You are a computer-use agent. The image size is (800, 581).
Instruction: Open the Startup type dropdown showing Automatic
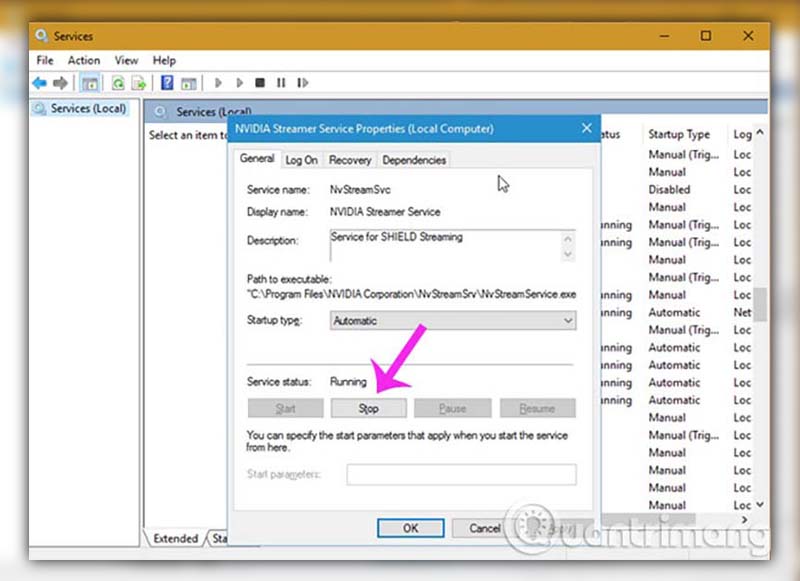coord(453,320)
